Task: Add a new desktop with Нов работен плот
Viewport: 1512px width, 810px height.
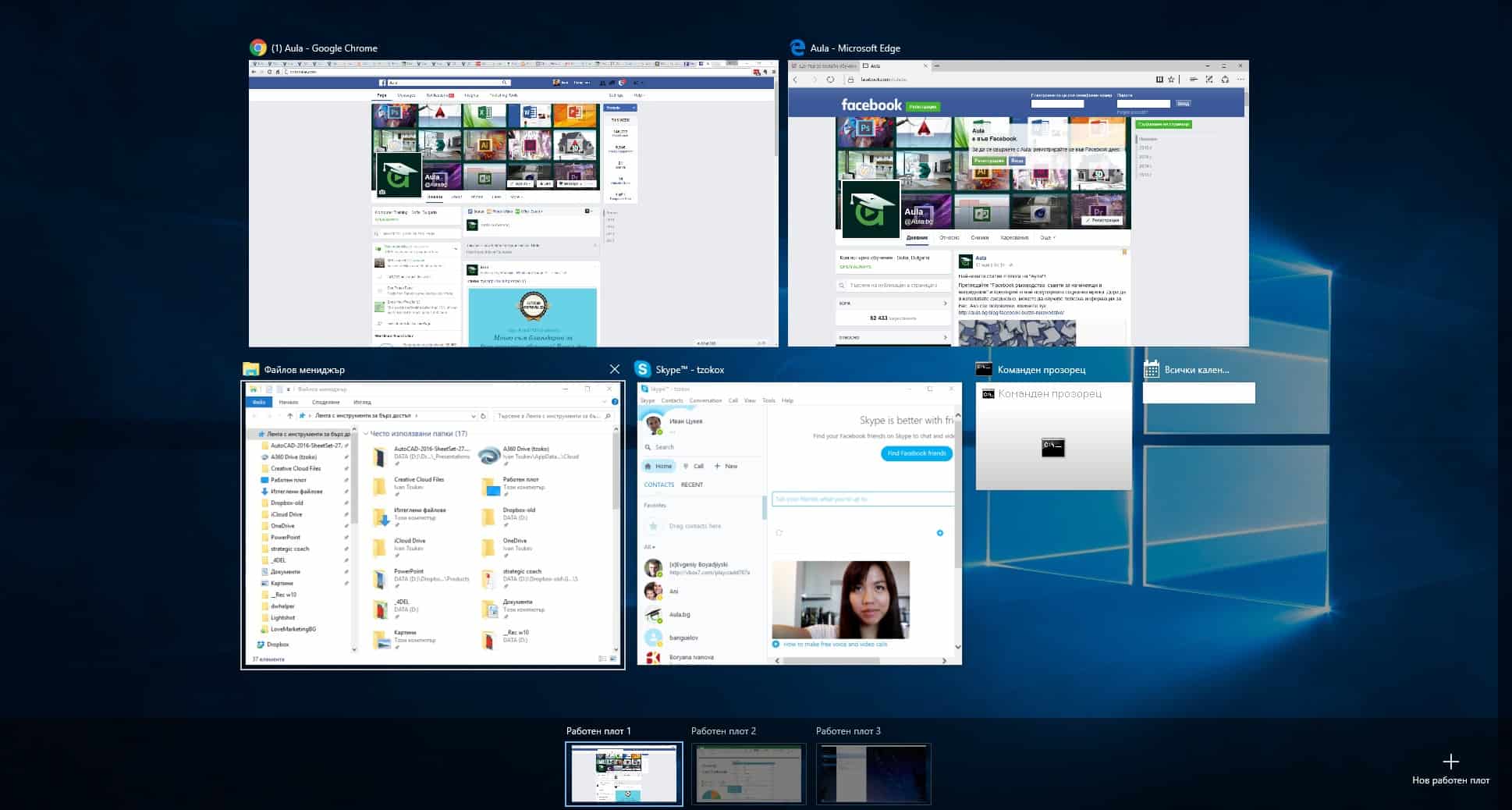Action: point(1450,769)
